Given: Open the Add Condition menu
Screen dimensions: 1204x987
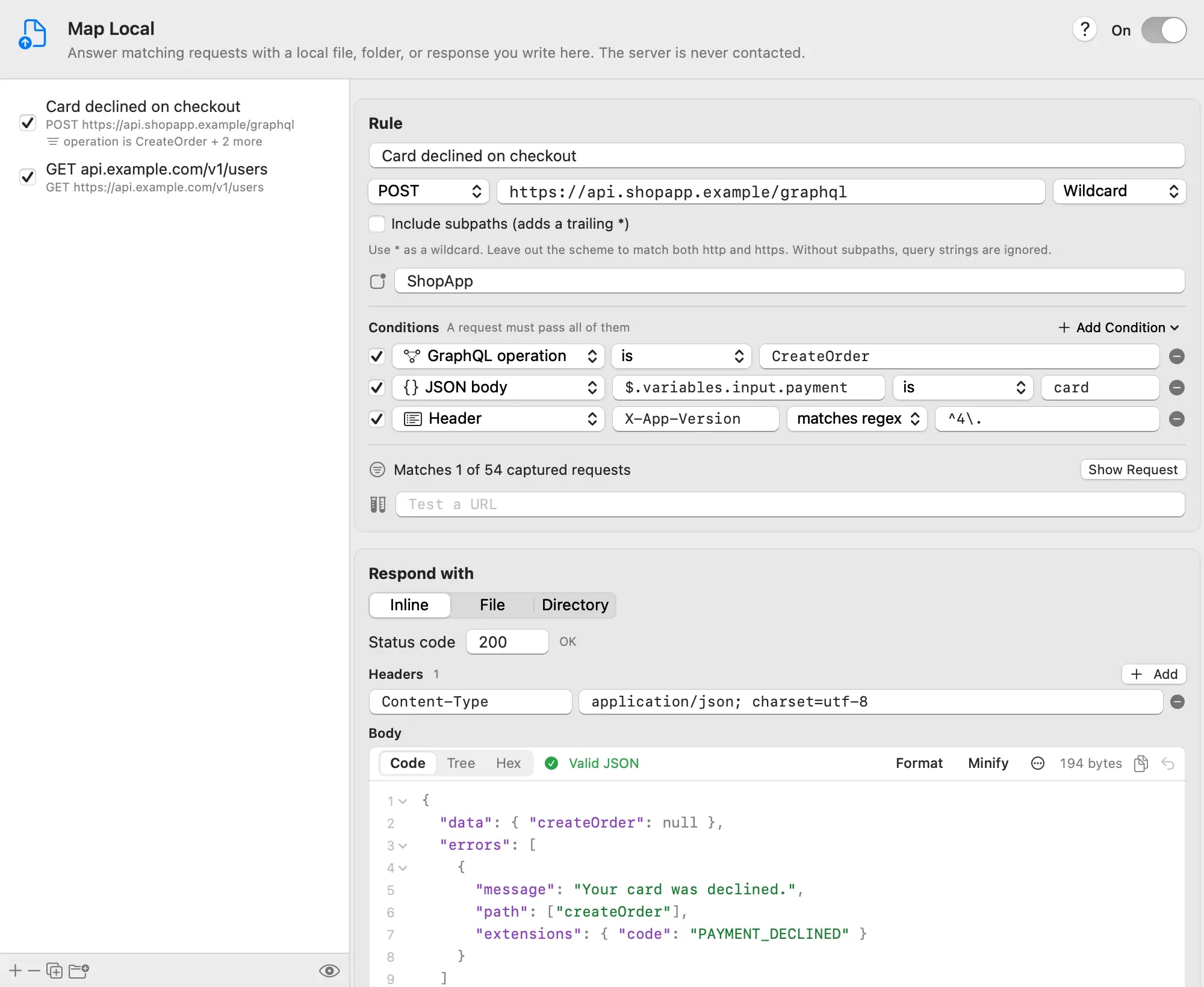Looking at the screenshot, I should [x=1119, y=327].
